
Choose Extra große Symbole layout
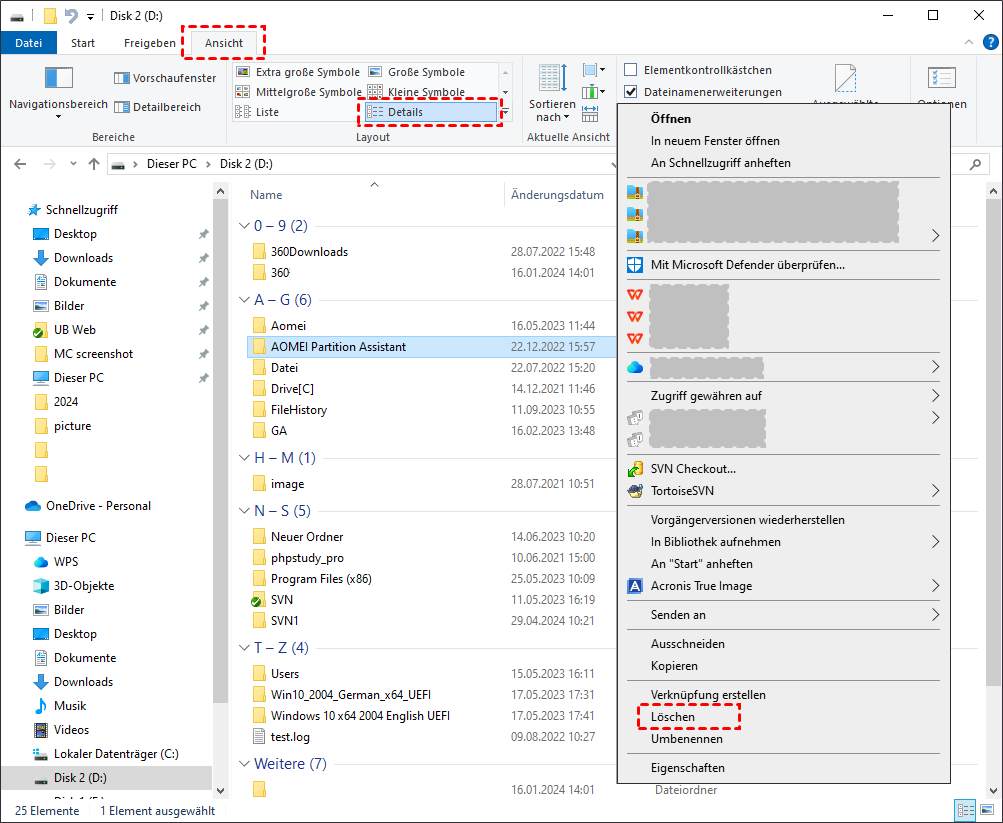[298, 72]
